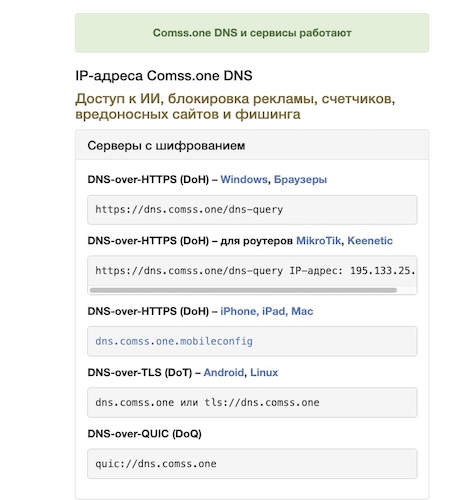Open the Windows setup link
This screenshot has height=500, width=462.
coord(244,179)
